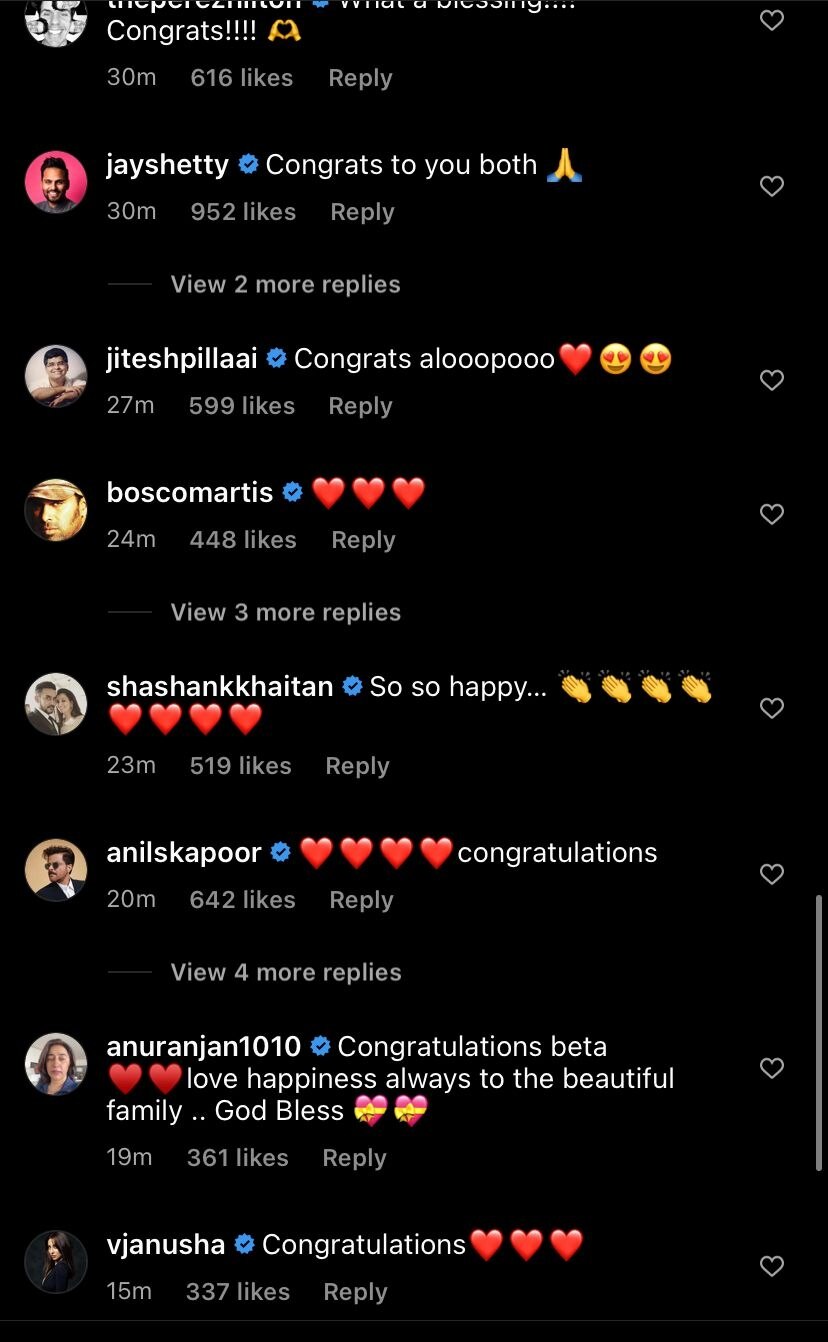Expand 'View 2 more replies' under jayshetty
Image resolution: width=828 pixels, height=1342 pixels.
pyautogui.click(x=285, y=285)
